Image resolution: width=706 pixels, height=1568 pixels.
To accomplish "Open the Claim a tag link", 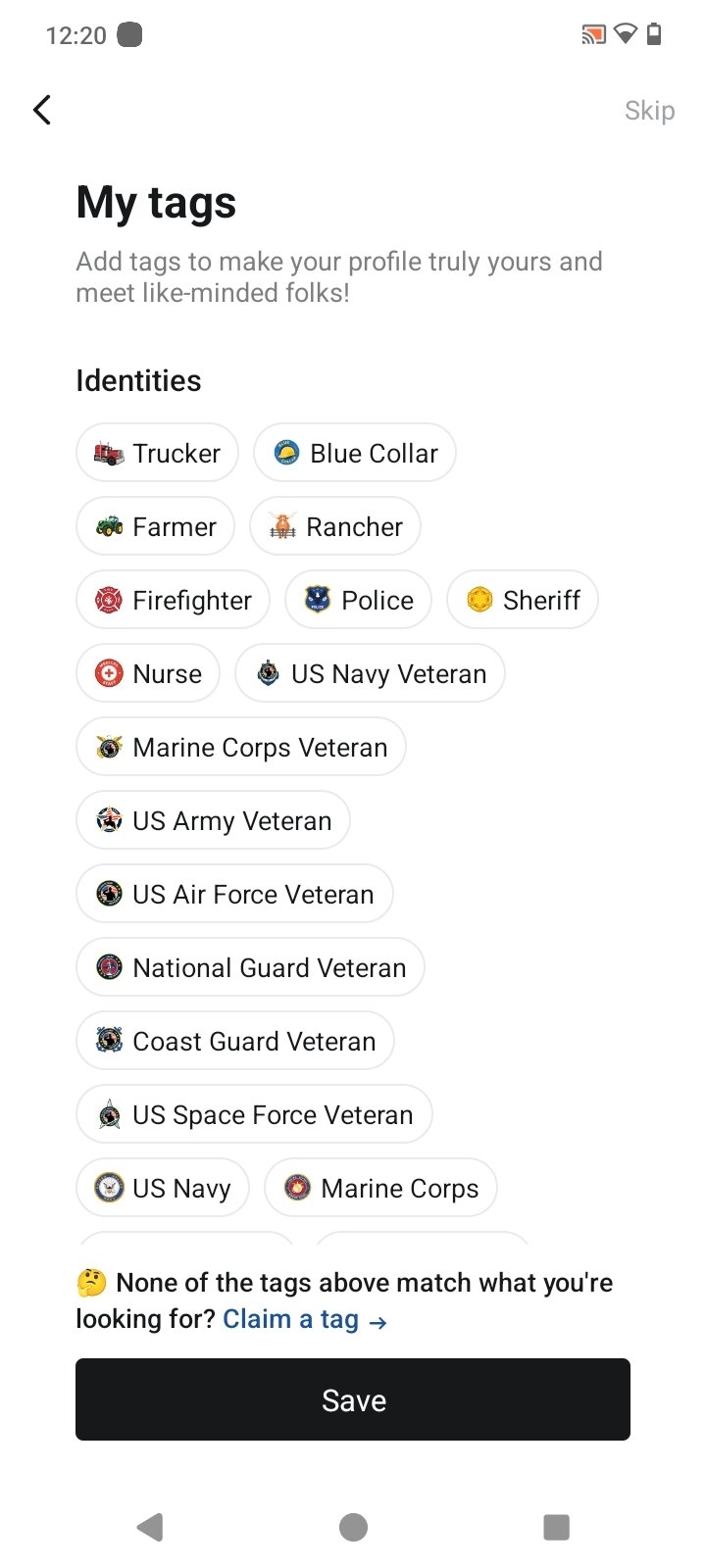I will (304, 1320).
